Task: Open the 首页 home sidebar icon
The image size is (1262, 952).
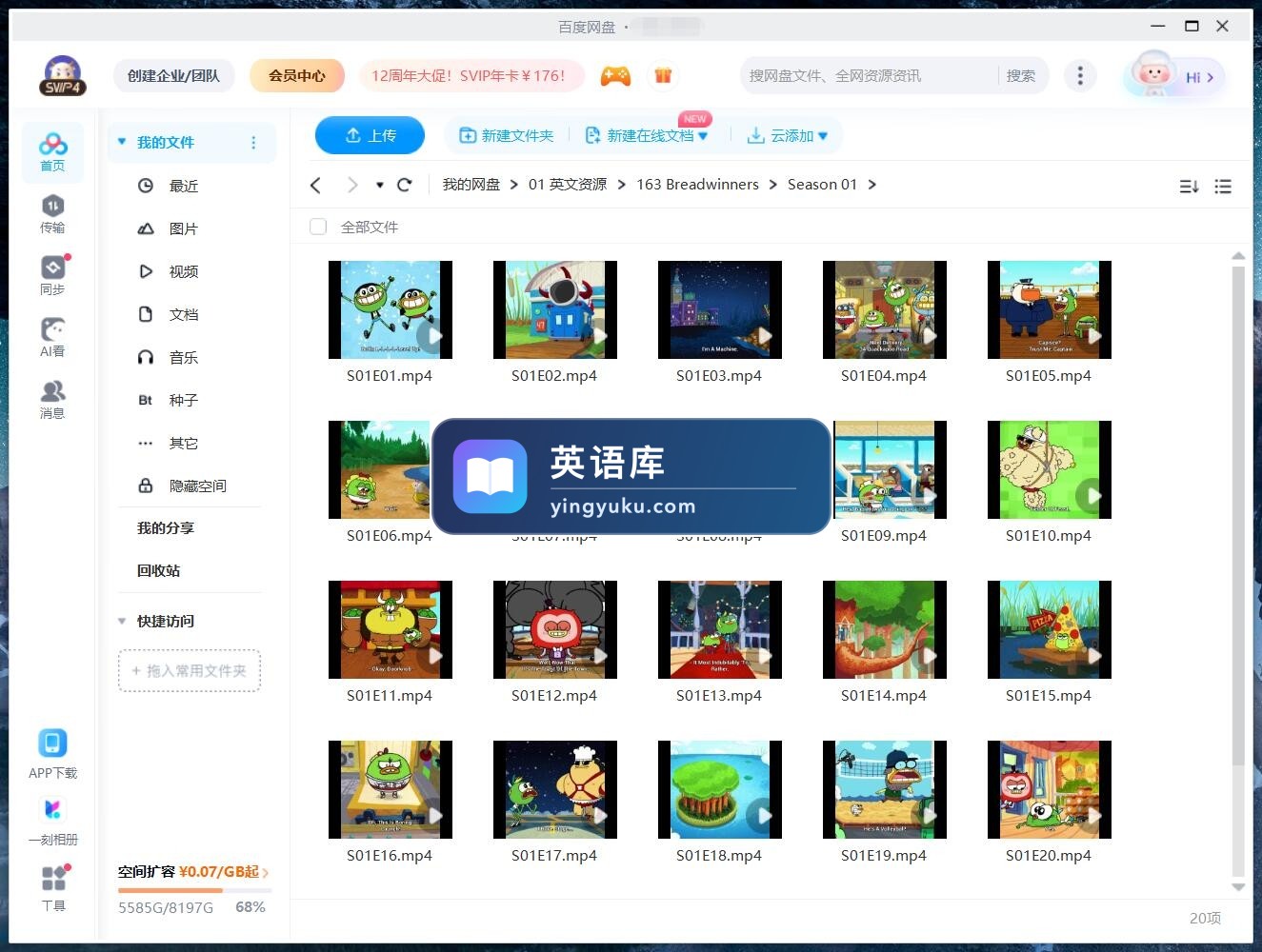Action: pos(52,152)
